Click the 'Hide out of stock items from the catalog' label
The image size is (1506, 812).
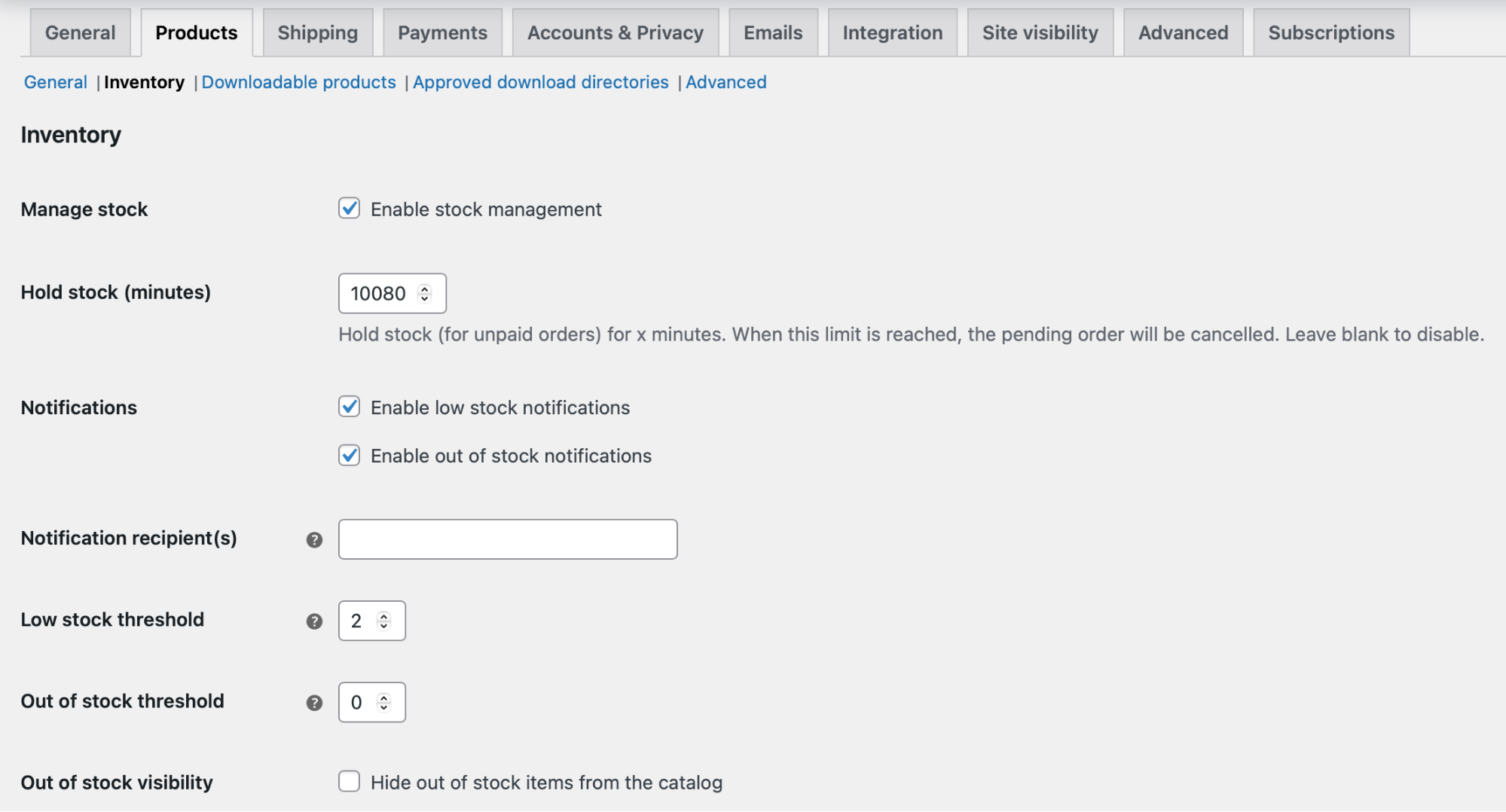point(546,783)
